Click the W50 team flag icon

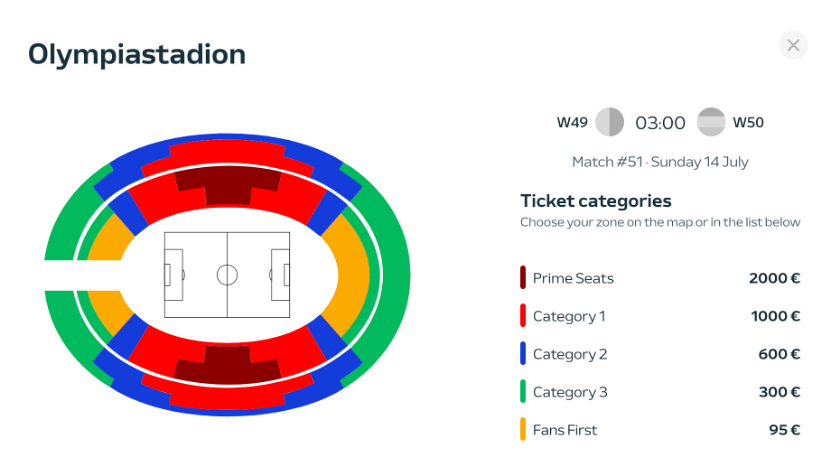[711, 123]
